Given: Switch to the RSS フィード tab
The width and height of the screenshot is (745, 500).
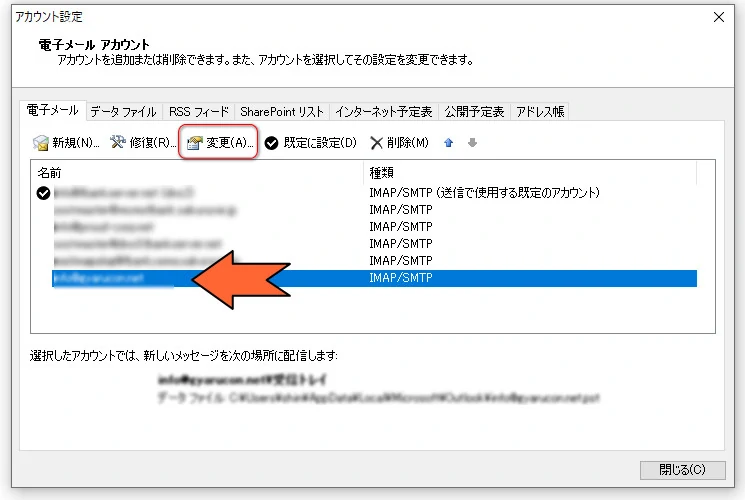Looking at the screenshot, I should point(199,112).
